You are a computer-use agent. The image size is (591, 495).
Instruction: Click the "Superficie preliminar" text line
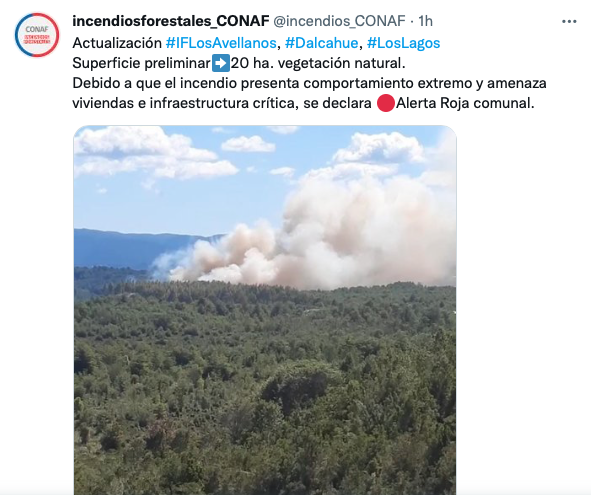239,63
